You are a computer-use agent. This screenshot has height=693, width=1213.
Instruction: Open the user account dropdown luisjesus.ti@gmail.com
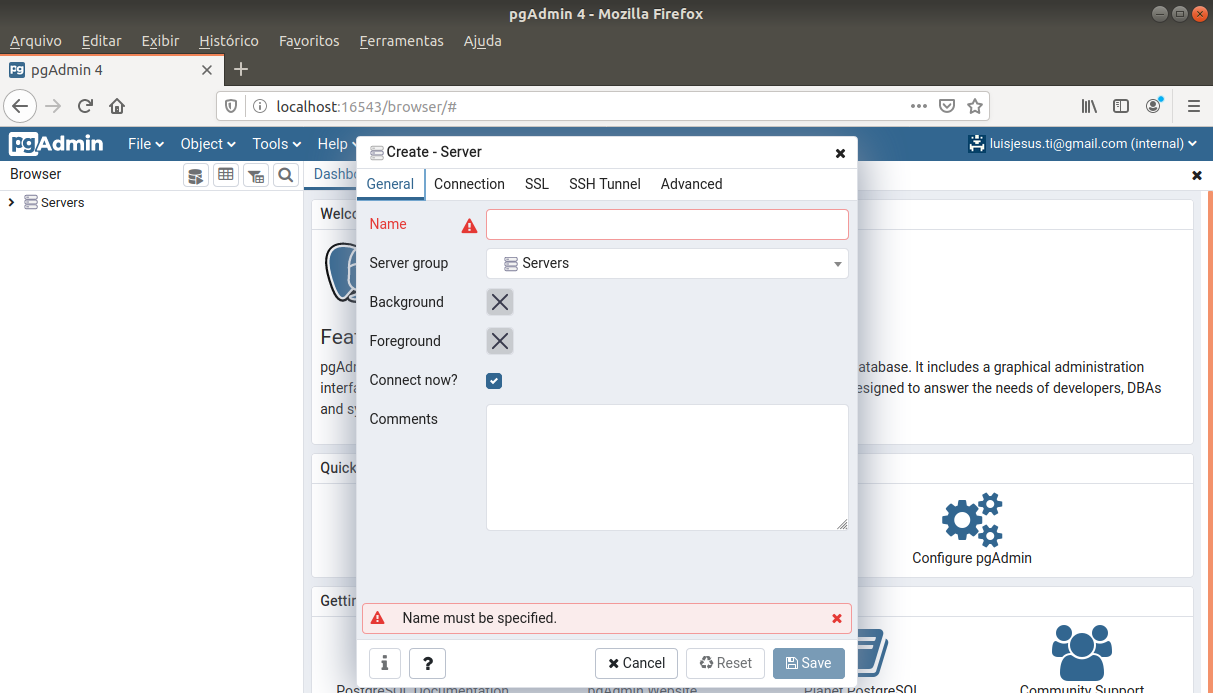pyautogui.click(x=1083, y=144)
